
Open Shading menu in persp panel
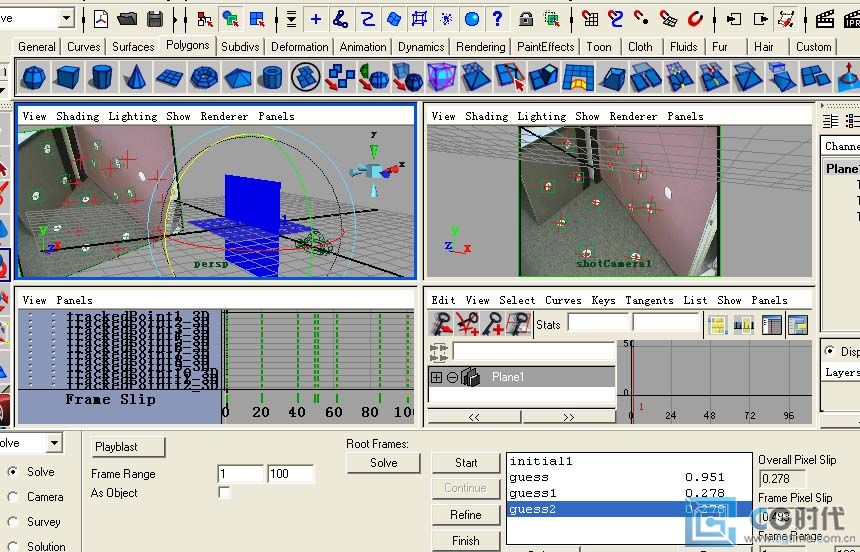point(77,116)
